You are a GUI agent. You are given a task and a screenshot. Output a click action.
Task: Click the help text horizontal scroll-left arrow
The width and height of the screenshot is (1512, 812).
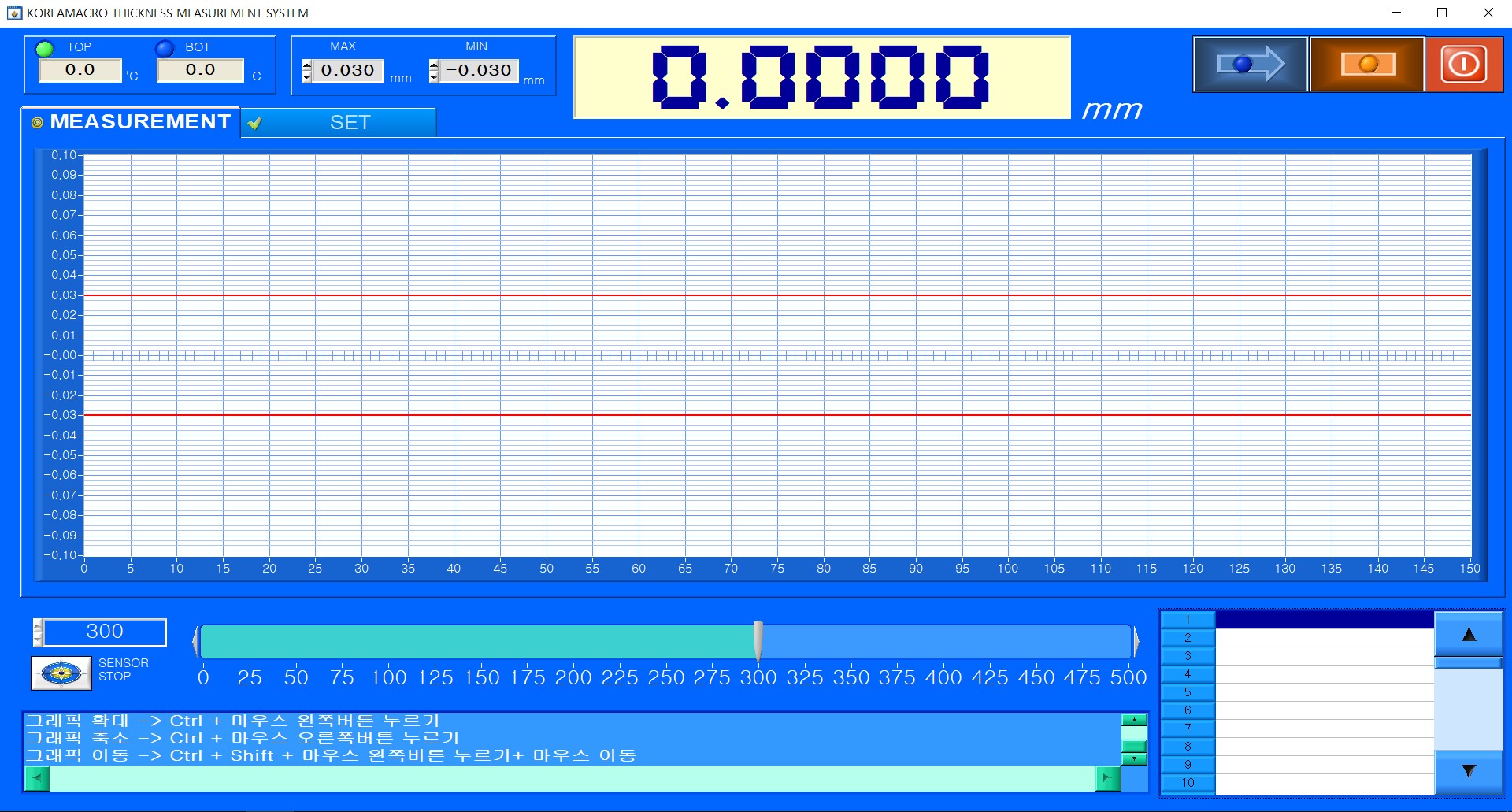(38, 779)
